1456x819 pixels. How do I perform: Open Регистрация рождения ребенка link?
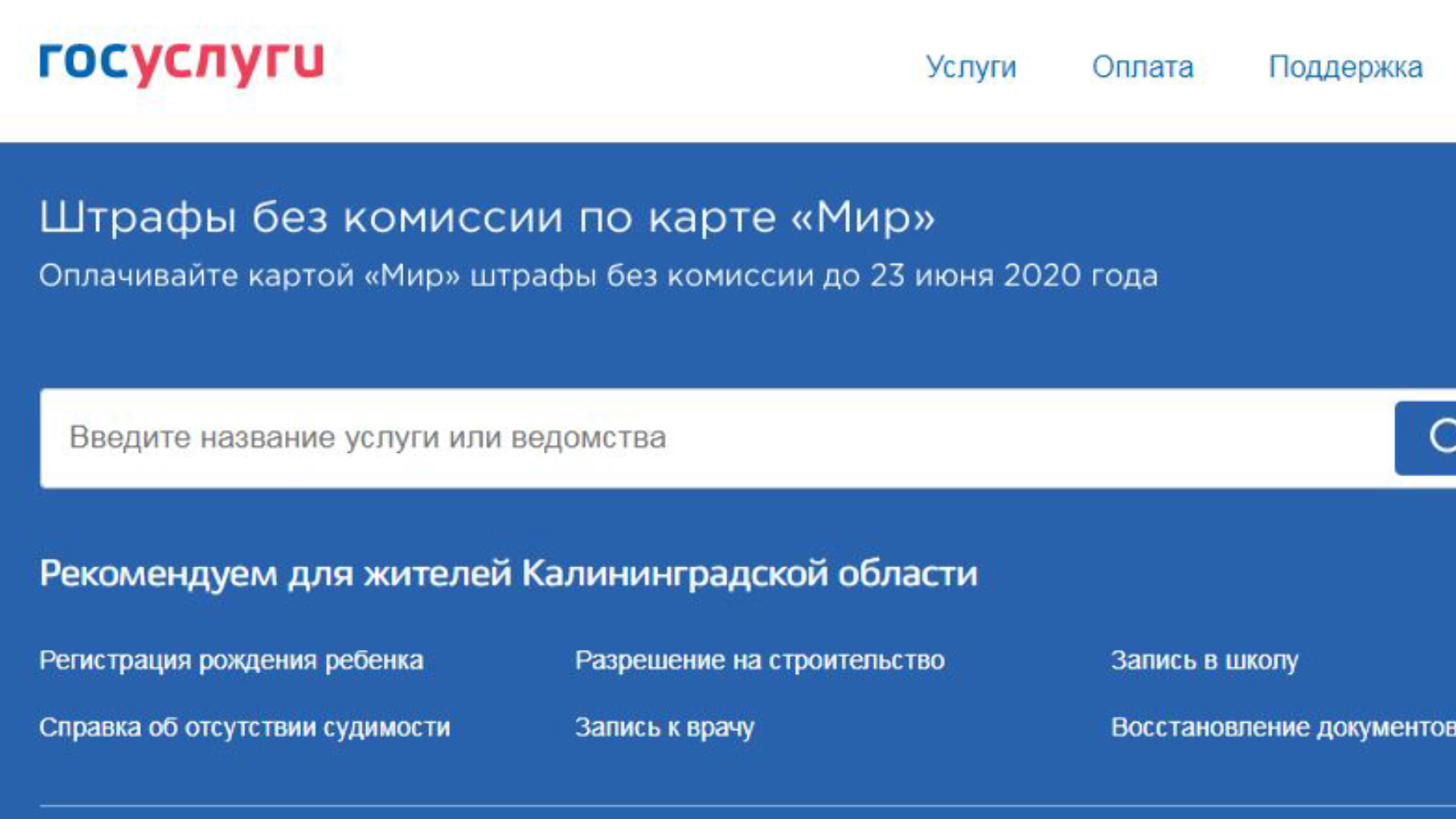pyautogui.click(x=231, y=661)
